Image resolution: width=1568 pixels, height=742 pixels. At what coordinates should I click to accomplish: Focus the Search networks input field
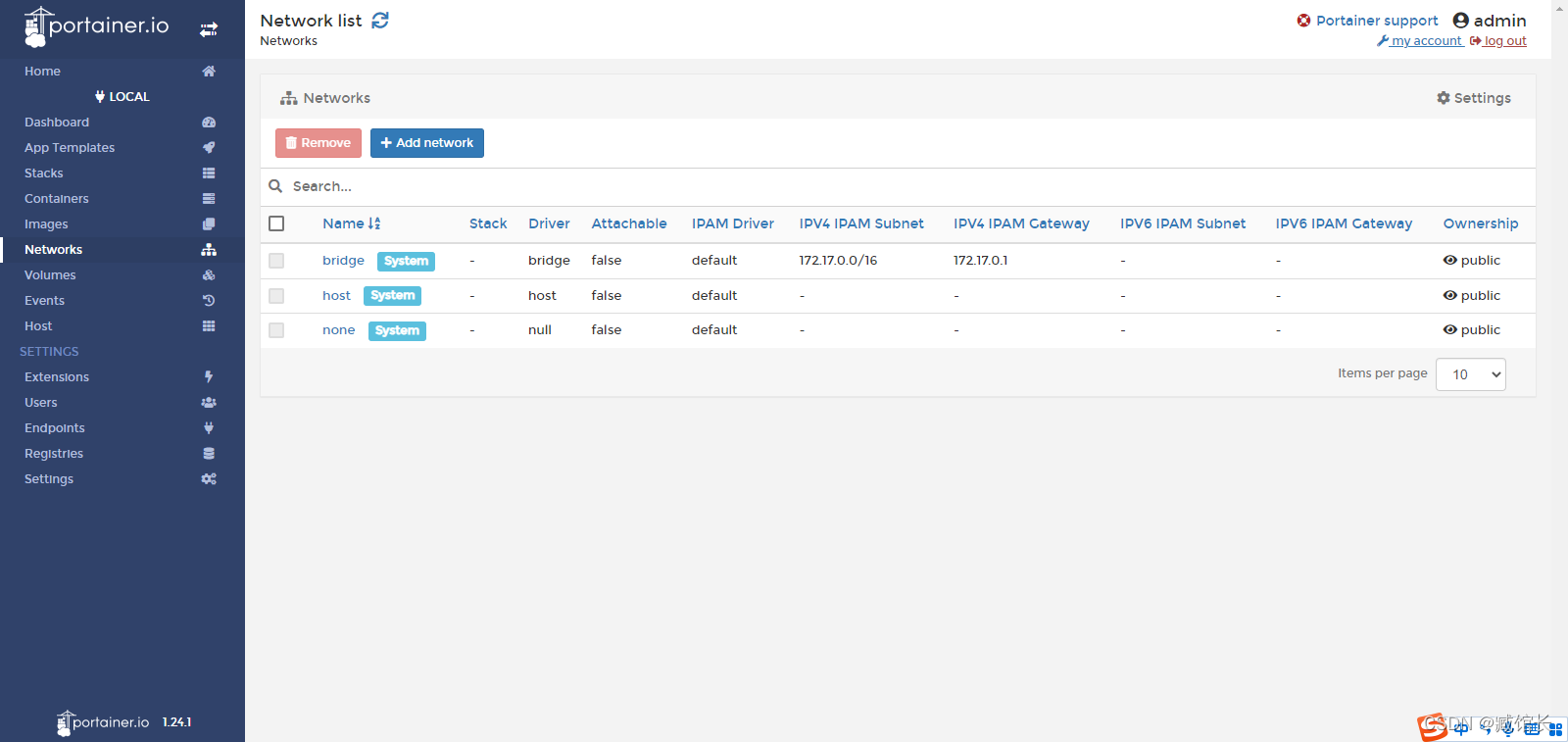(x=911, y=186)
